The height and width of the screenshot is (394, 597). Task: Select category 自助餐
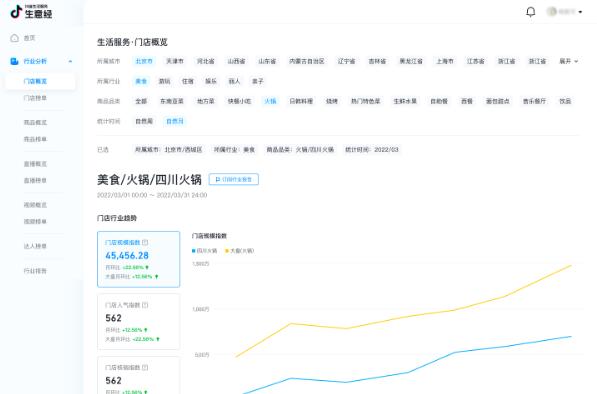click(x=439, y=101)
